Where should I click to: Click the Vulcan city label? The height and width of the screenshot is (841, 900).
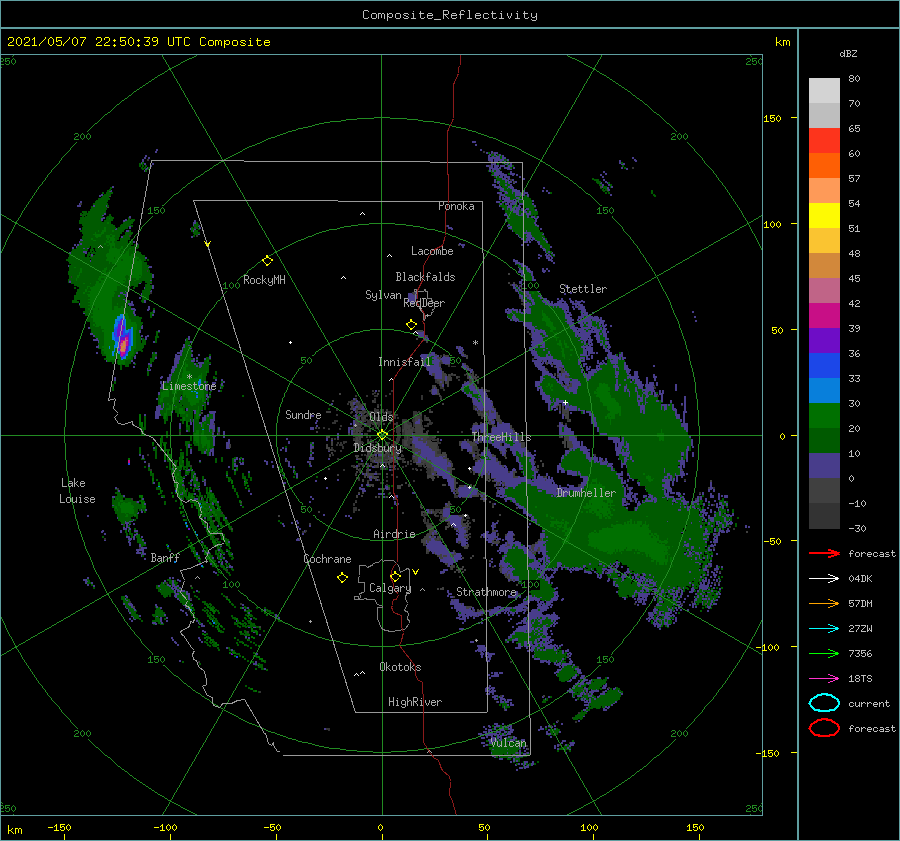508,743
